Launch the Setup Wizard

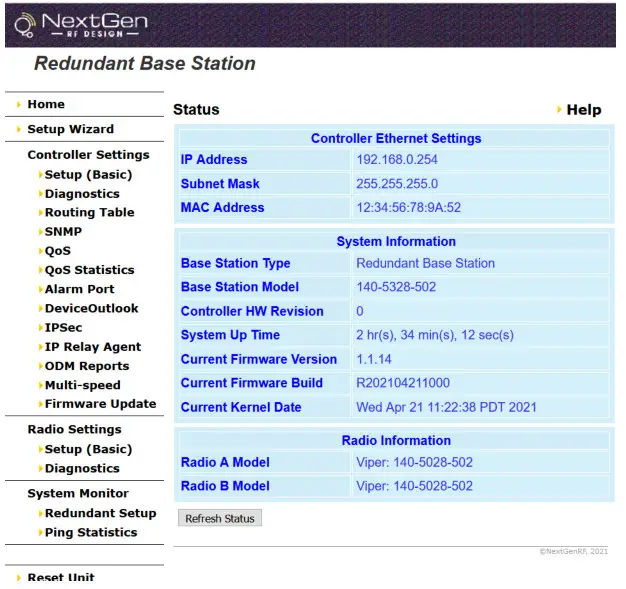pos(70,129)
